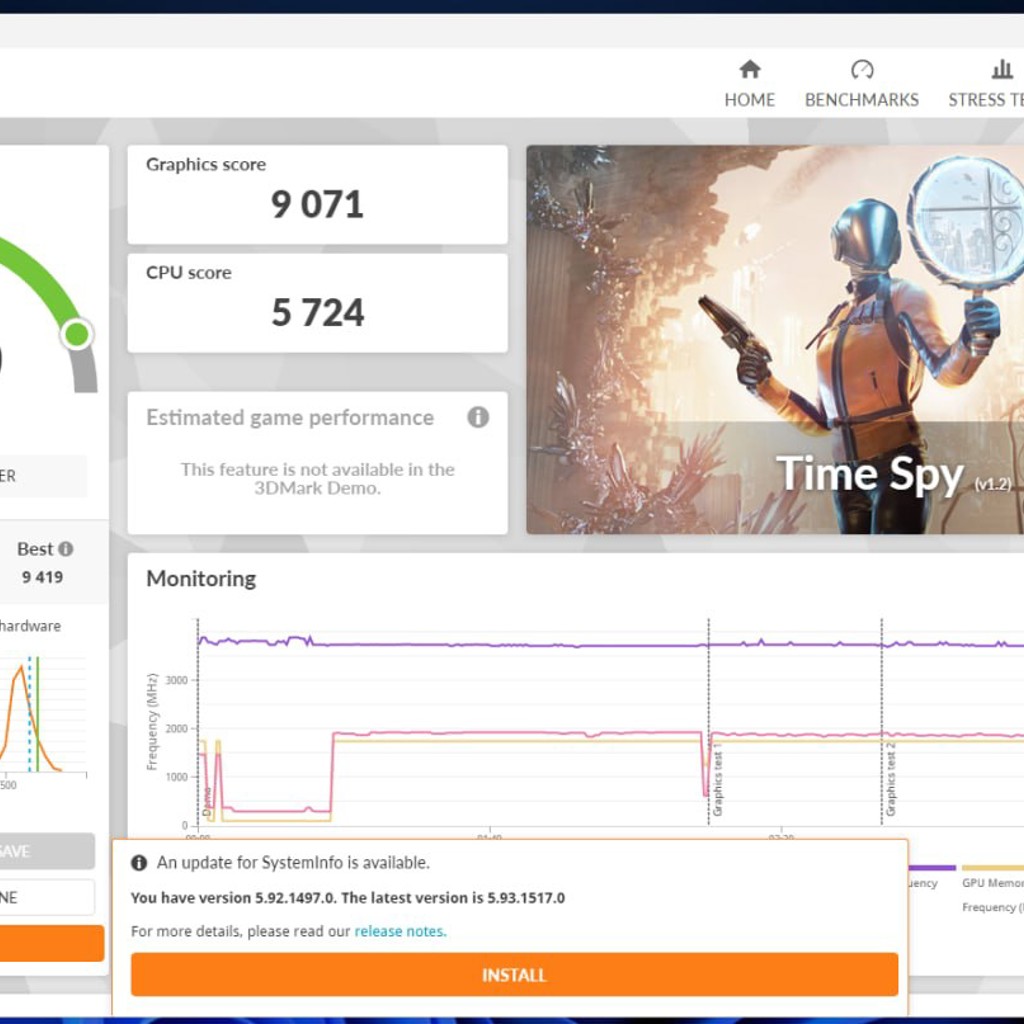Click info icon next to Best score

click(x=65, y=549)
